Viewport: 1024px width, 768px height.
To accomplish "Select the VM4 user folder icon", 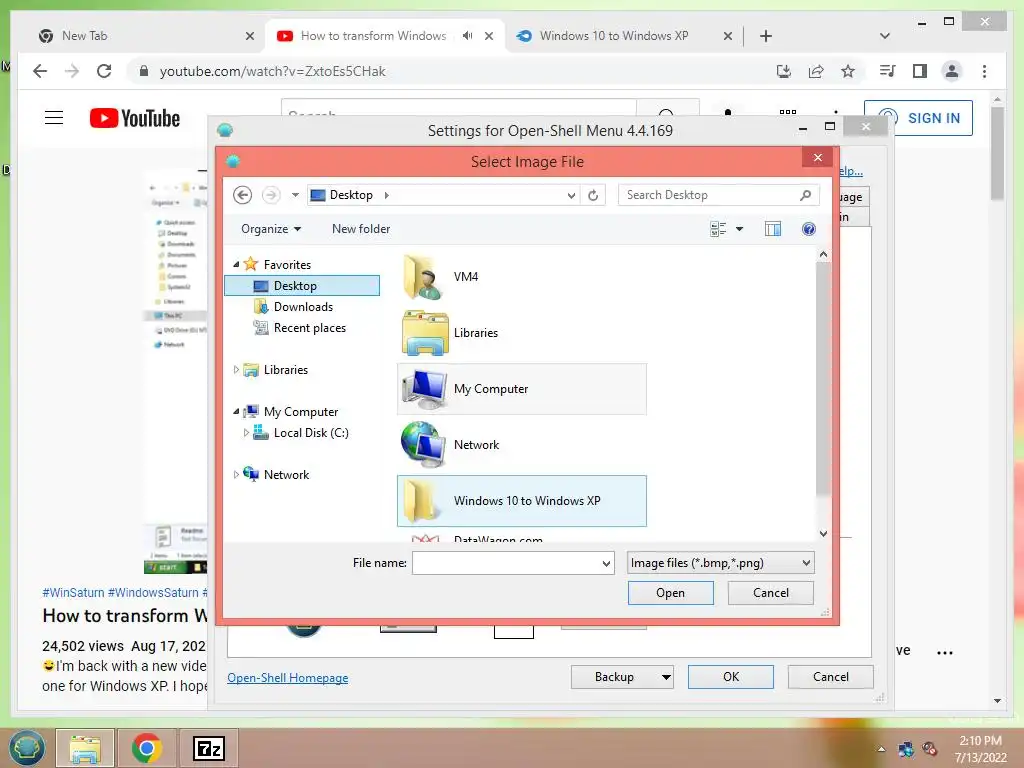I will pos(422,277).
